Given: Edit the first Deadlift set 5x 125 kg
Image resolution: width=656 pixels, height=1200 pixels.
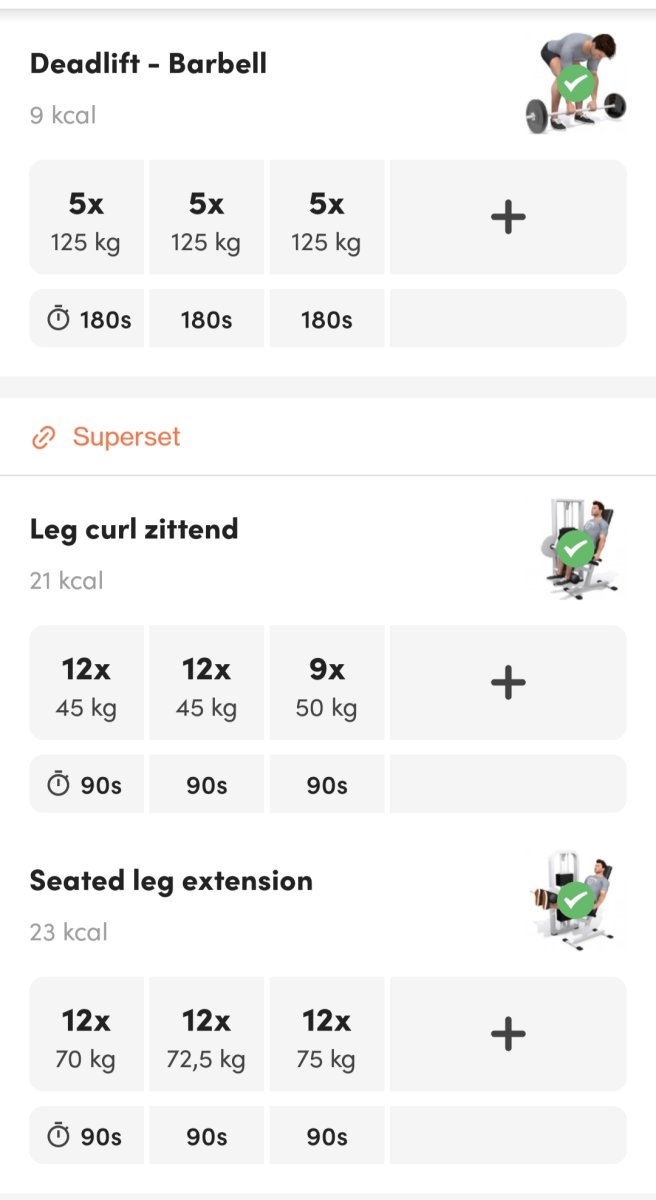Looking at the screenshot, I should [x=86, y=218].
